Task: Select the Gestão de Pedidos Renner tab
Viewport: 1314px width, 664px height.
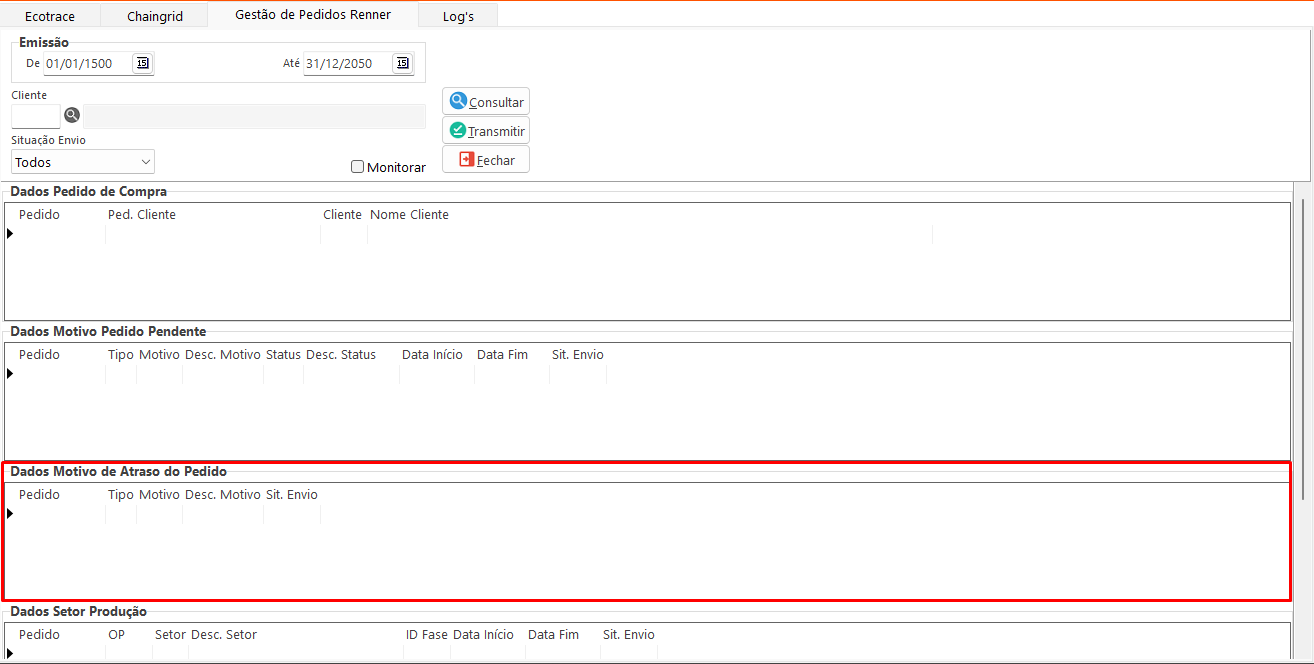Action: (x=313, y=15)
